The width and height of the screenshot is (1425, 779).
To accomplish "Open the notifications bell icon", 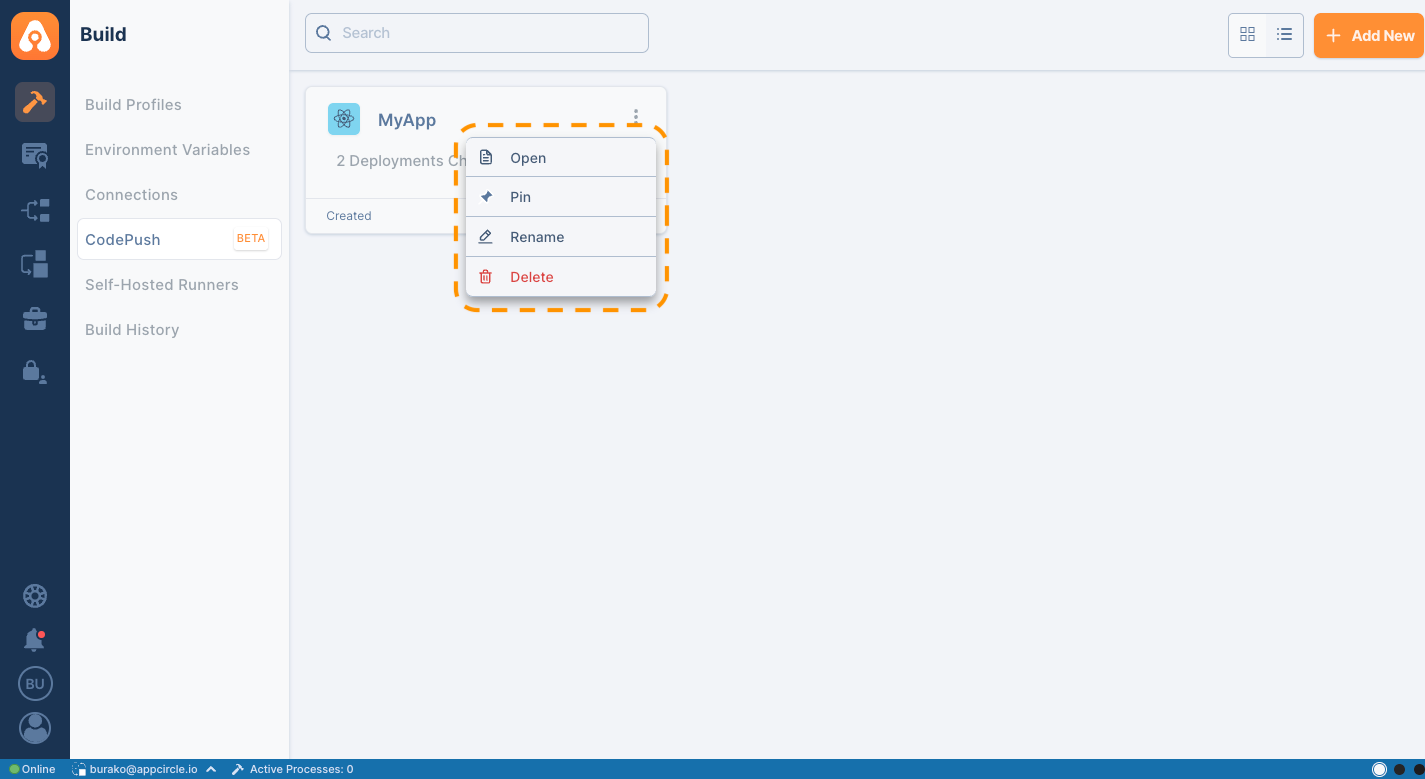I will pyautogui.click(x=35, y=640).
